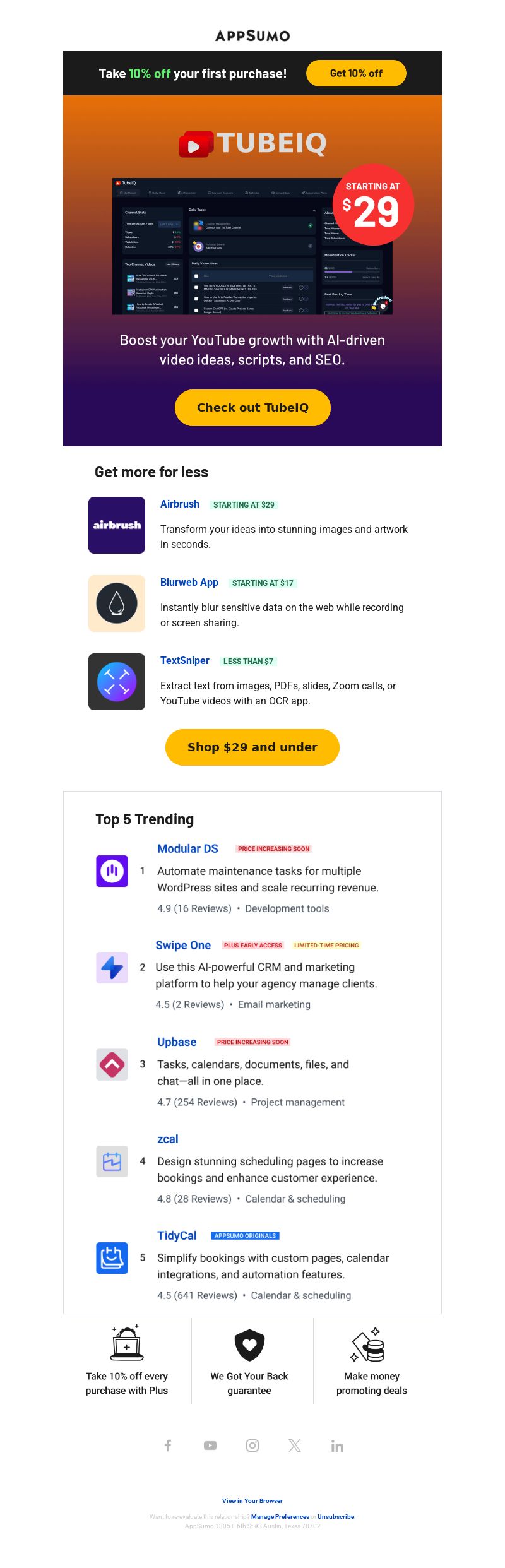Click the Upbase logo icon

coord(112,1065)
